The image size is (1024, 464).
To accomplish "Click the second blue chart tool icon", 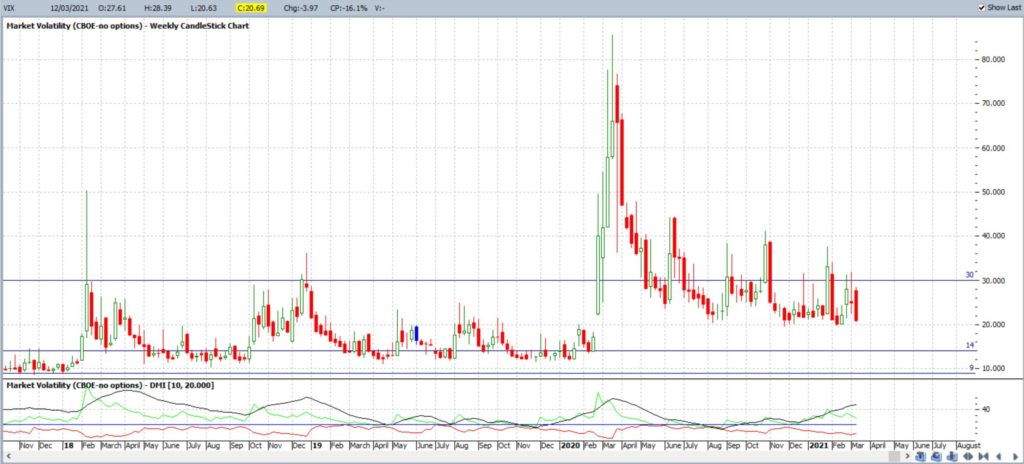I will [x=936, y=456].
